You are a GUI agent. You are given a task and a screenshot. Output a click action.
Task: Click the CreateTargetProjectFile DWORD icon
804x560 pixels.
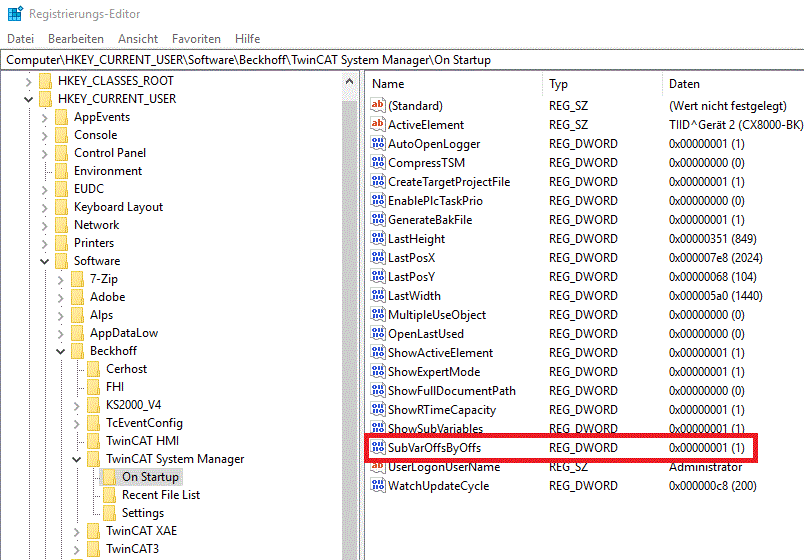point(378,181)
